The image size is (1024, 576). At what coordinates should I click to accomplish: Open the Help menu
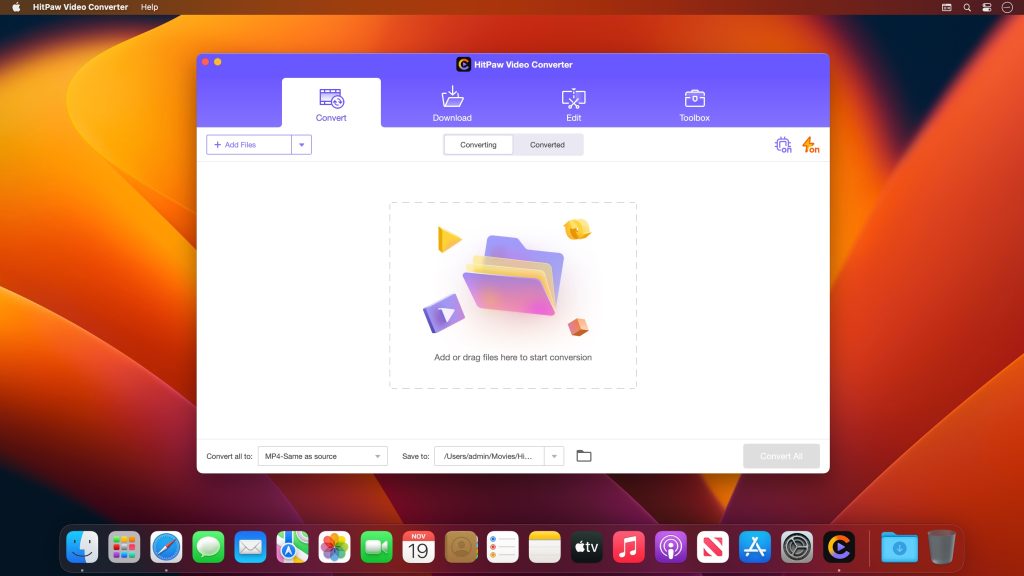[150, 7]
